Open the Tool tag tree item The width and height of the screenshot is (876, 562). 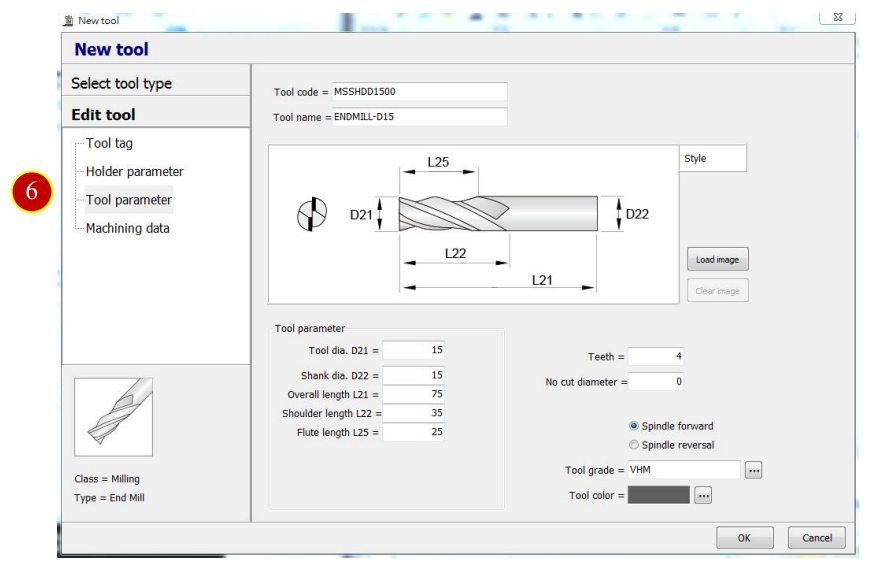coord(110,144)
